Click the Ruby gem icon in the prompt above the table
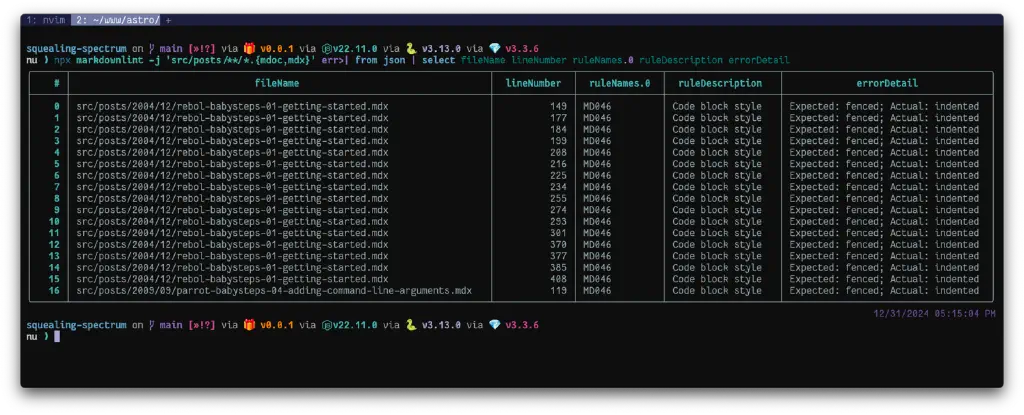 [x=494, y=48]
